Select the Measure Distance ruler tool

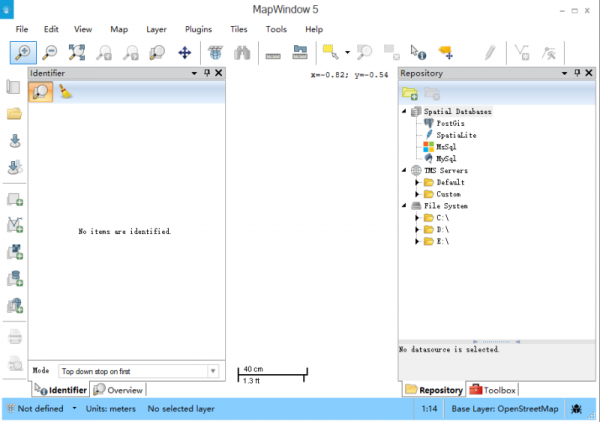pos(273,55)
